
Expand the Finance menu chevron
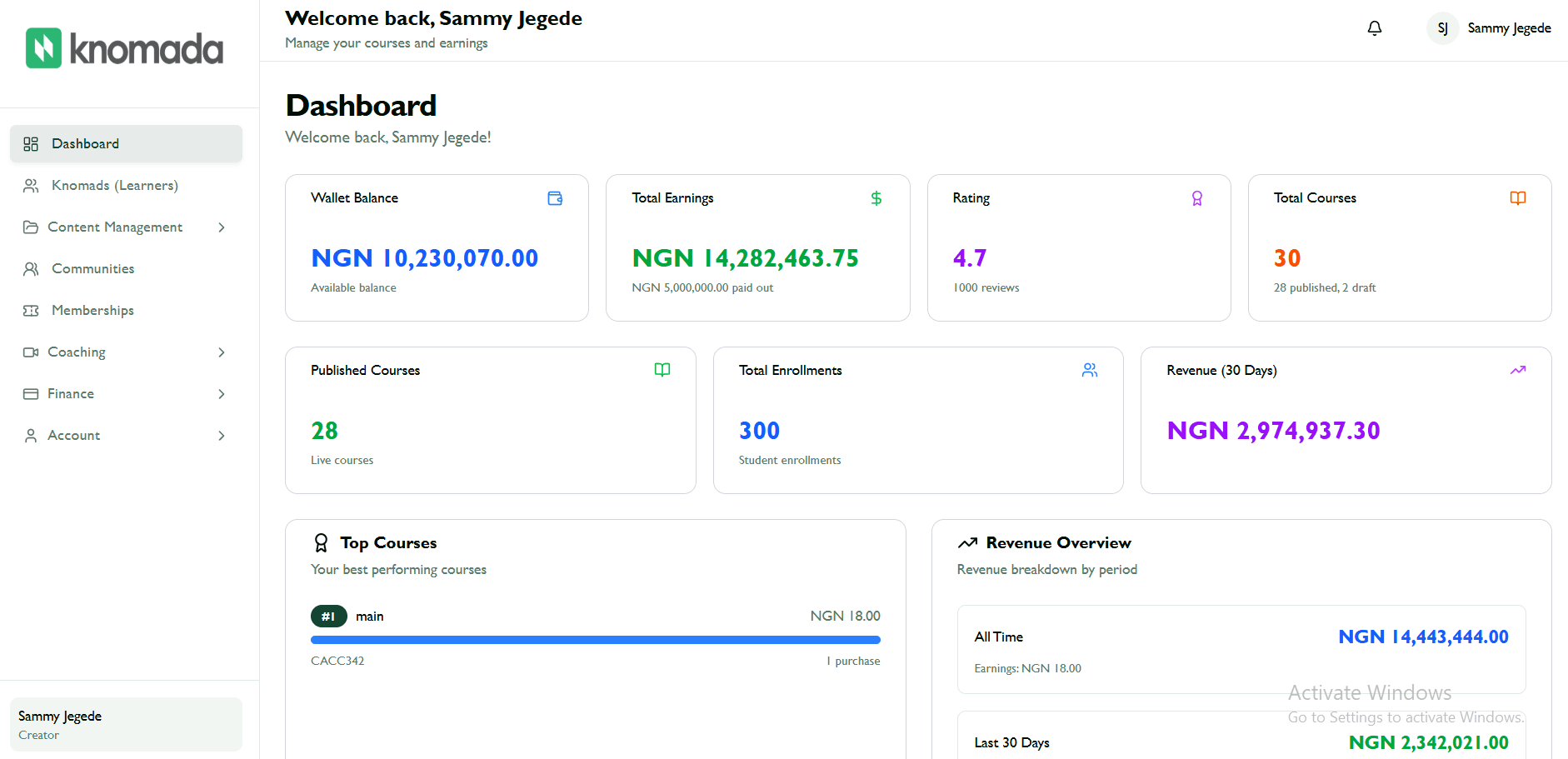coord(221,393)
